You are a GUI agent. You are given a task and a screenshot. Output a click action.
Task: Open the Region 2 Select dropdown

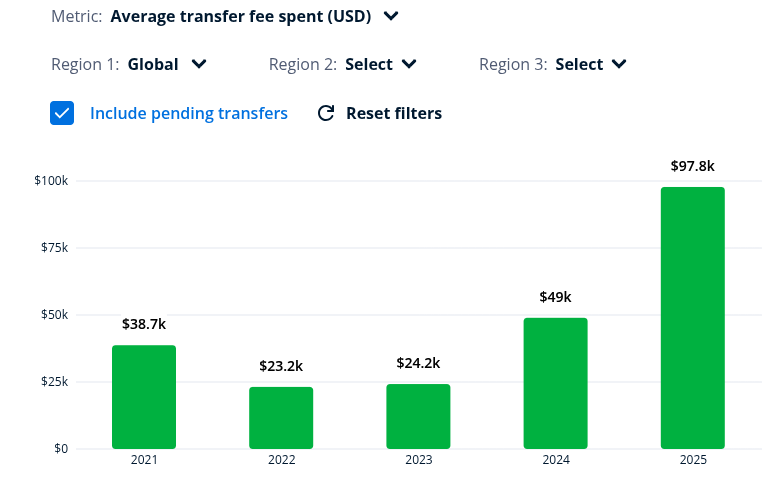pyautogui.click(x=381, y=64)
